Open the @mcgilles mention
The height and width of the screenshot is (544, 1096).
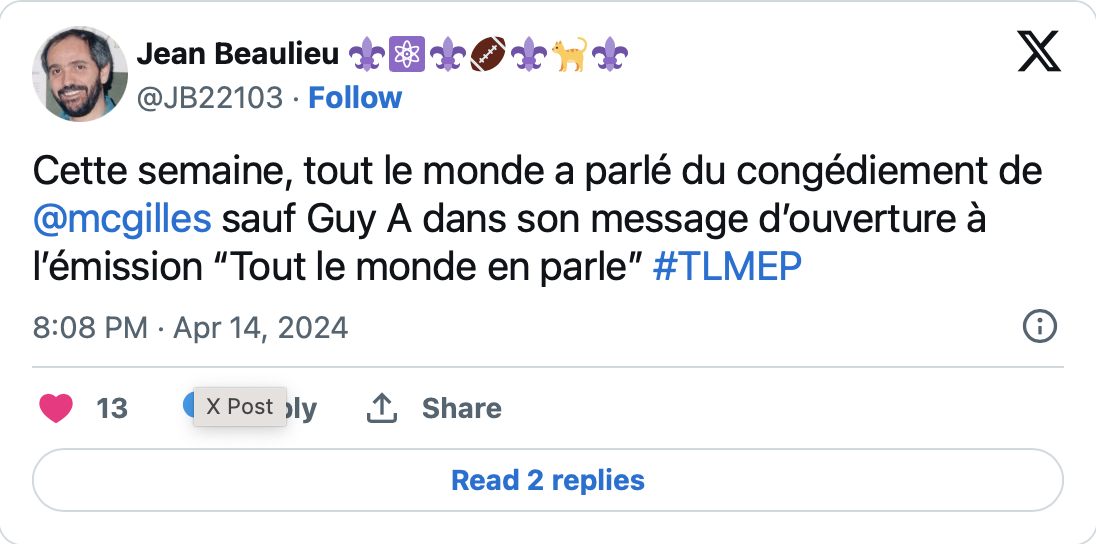pos(122,218)
